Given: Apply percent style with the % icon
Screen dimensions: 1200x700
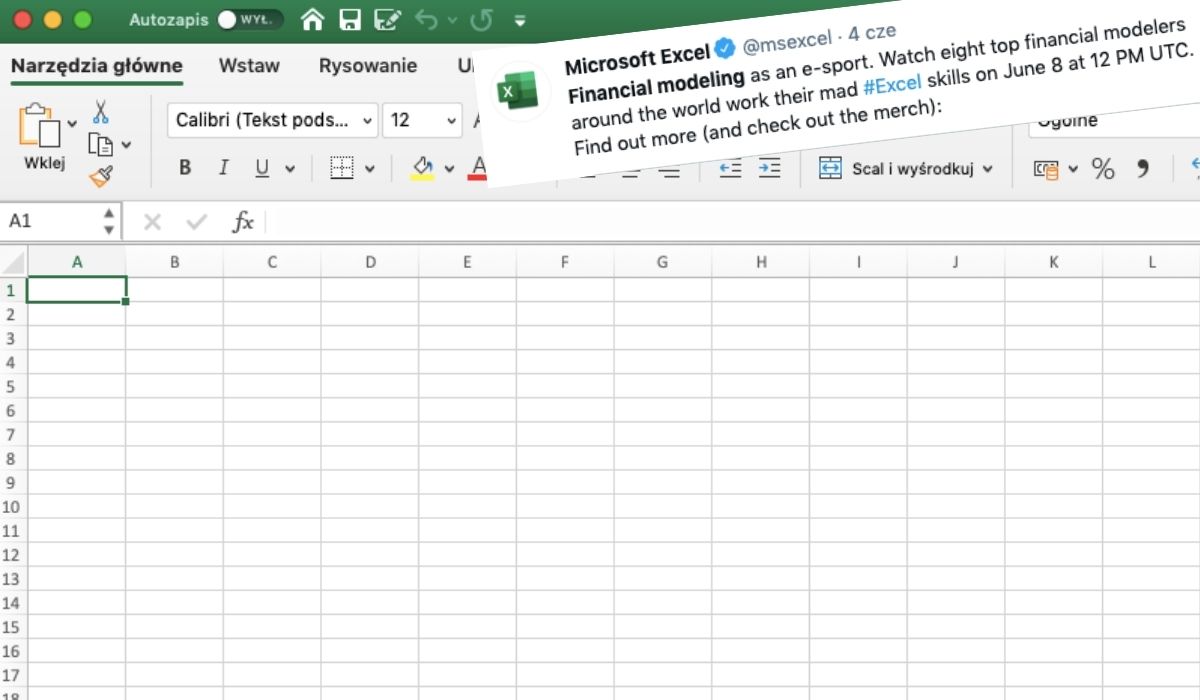Looking at the screenshot, I should click(x=1103, y=169).
